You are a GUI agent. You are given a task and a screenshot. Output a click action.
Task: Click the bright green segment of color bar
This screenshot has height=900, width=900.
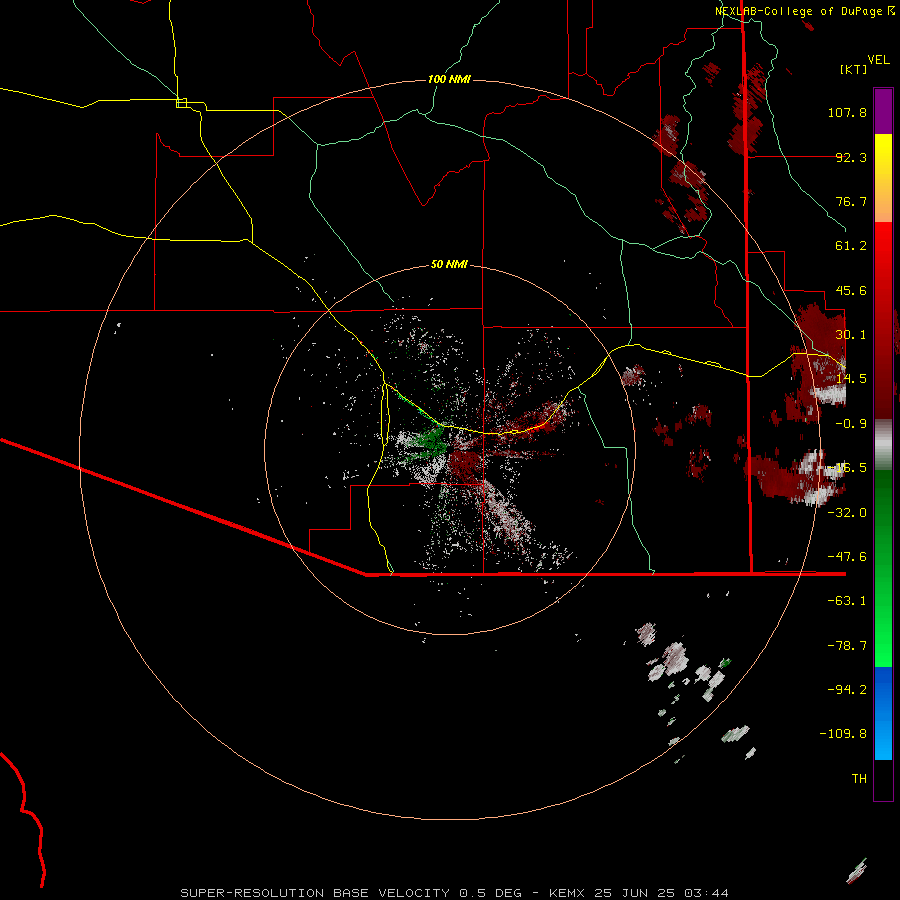pyautogui.click(x=883, y=569)
